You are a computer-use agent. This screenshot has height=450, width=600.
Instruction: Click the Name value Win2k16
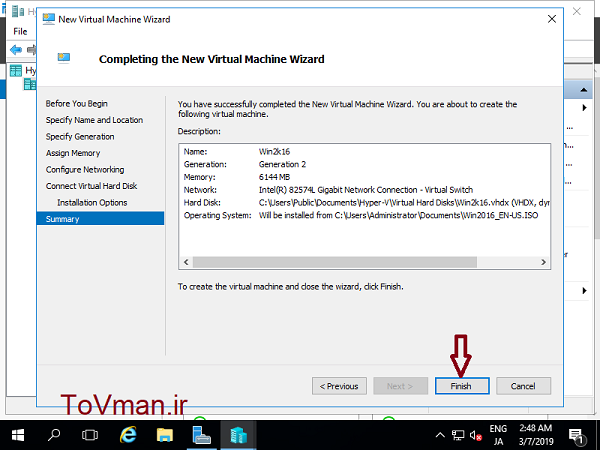click(x=274, y=152)
